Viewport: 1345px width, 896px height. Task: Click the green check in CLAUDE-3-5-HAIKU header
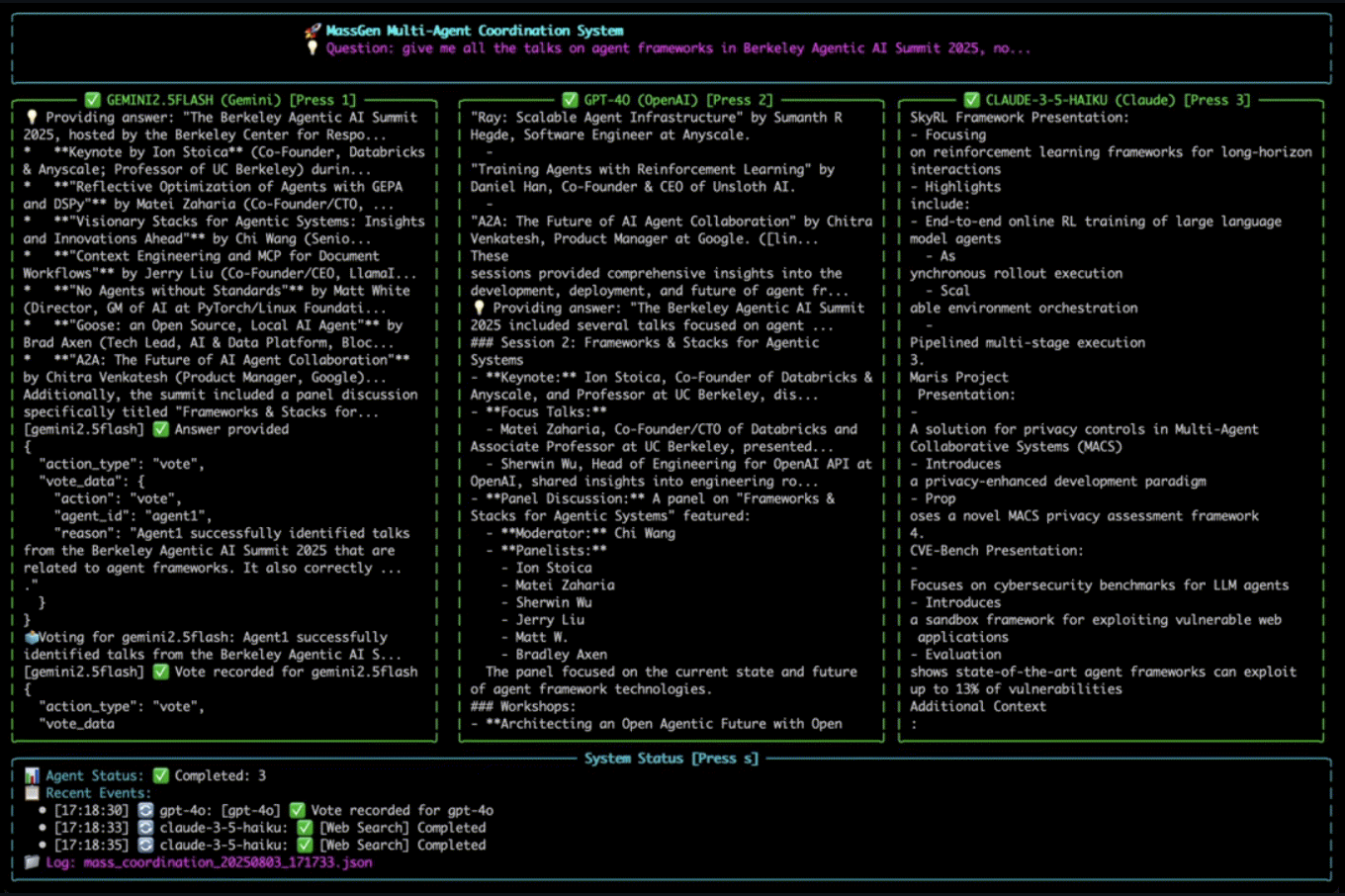[972, 100]
